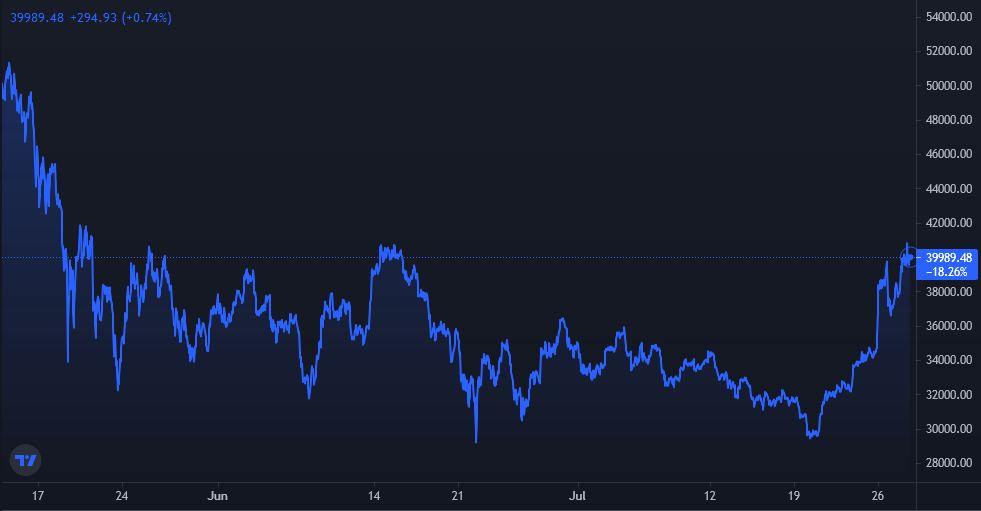The width and height of the screenshot is (981, 511).
Task: Select the 28000.00 price axis label
Action: coord(948,463)
